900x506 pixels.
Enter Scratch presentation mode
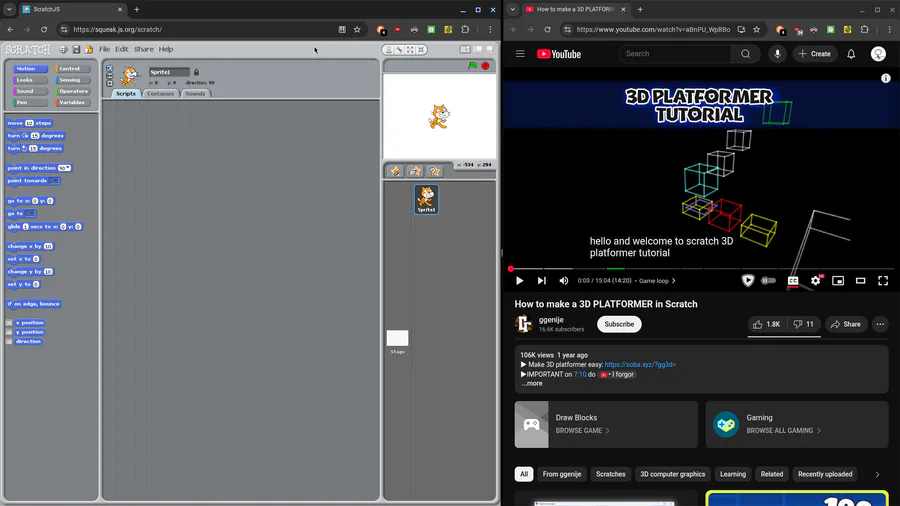click(489, 49)
